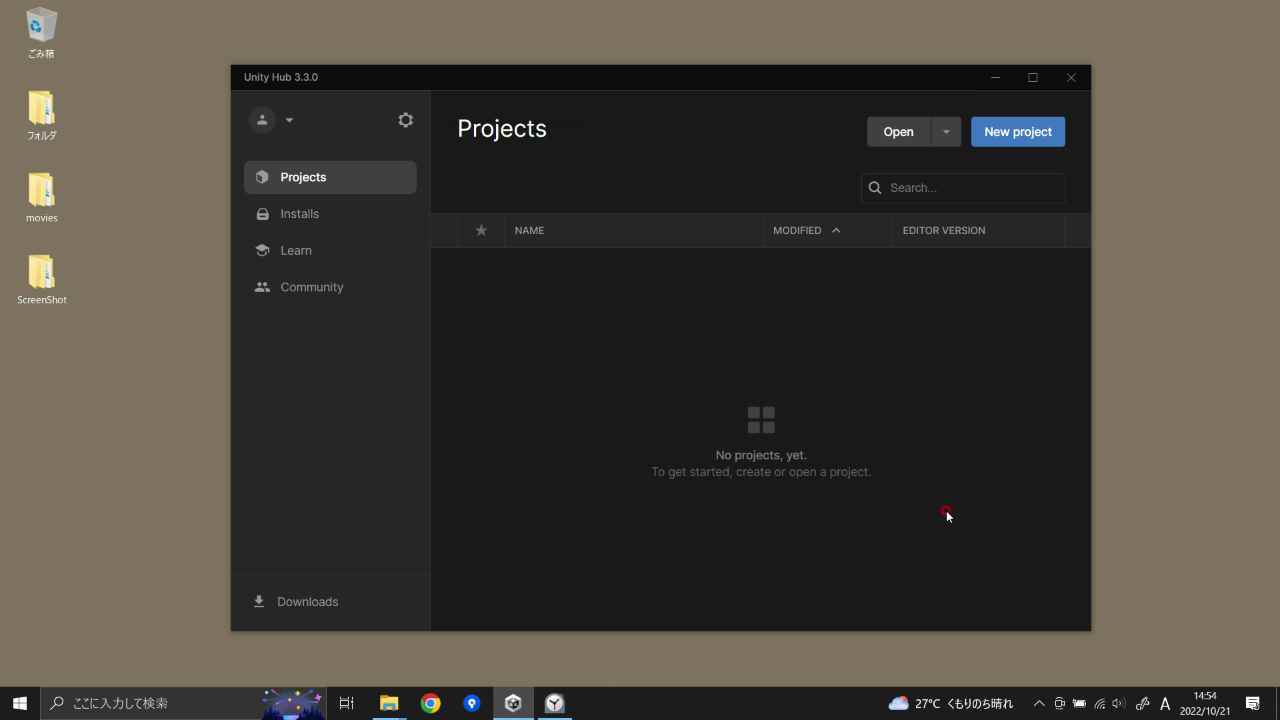Open the blue map-pin app in taskbar
The height and width of the screenshot is (720, 1280).
point(472,703)
